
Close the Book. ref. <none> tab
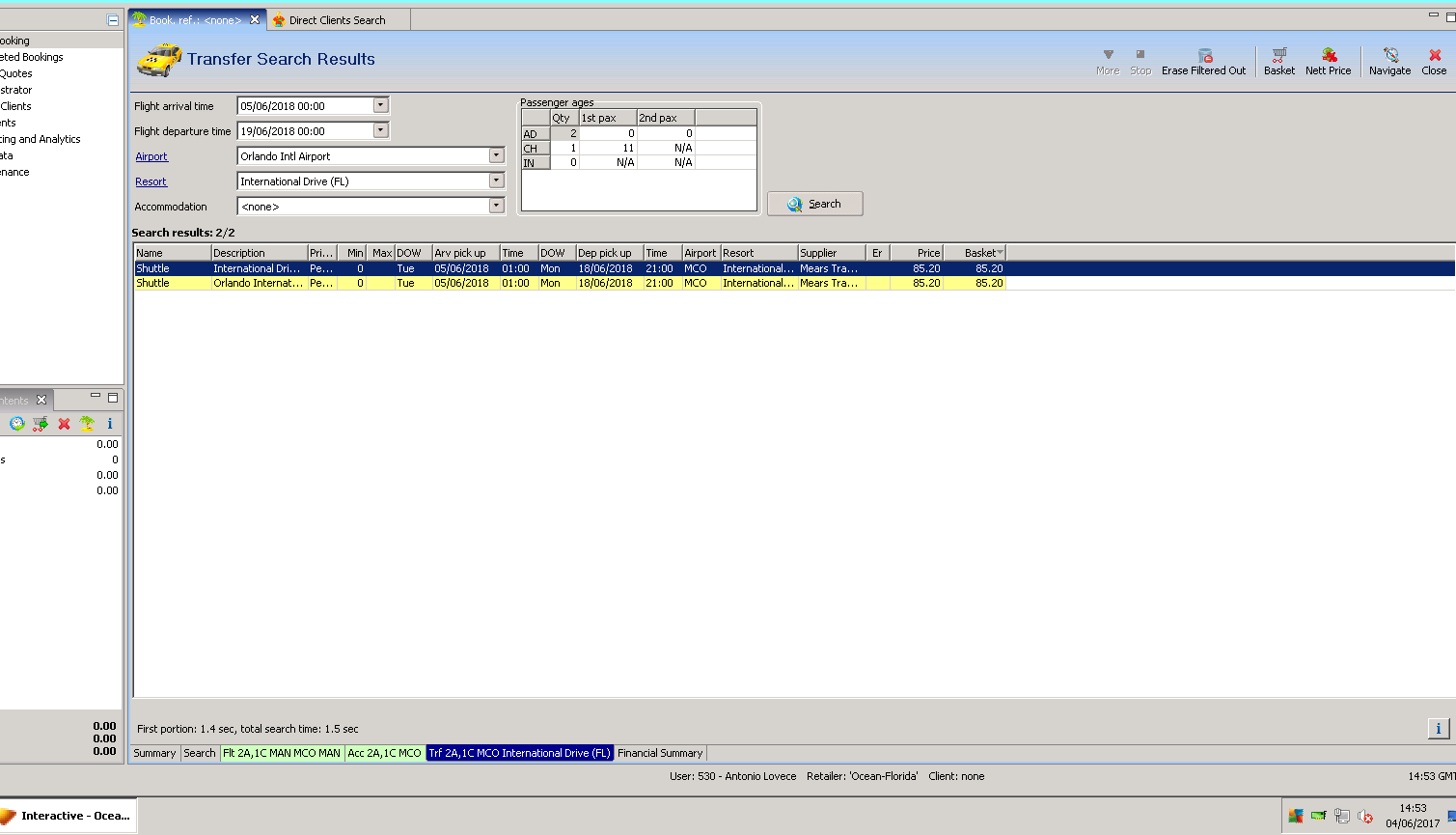pyautogui.click(x=255, y=19)
